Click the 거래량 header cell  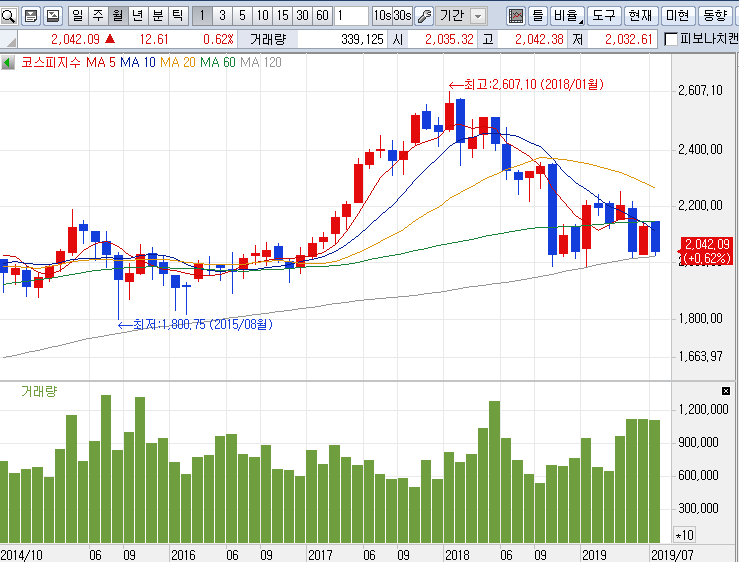coord(268,39)
